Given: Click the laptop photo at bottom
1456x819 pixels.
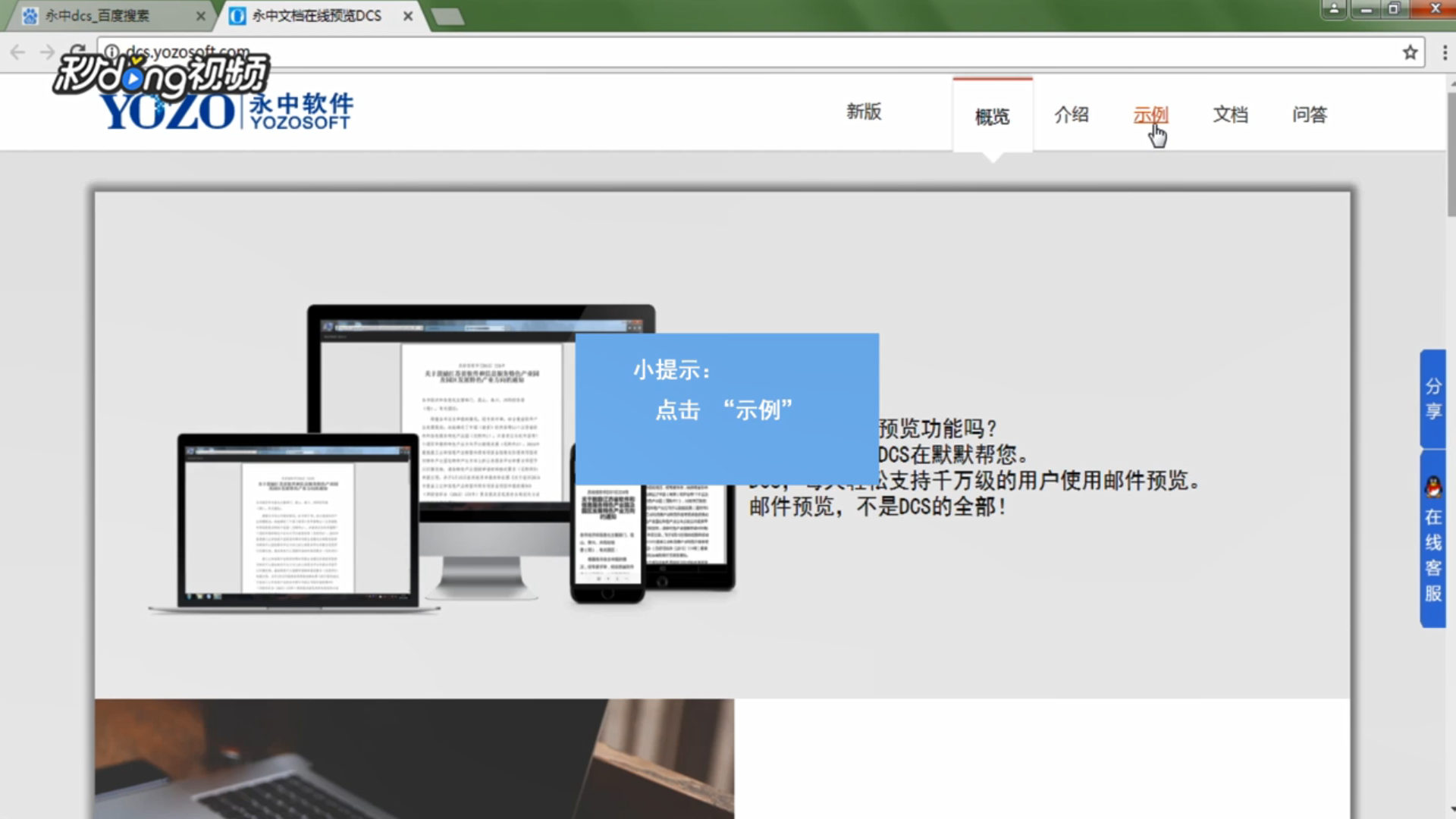Looking at the screenshot, I should (x=414, y=758).
